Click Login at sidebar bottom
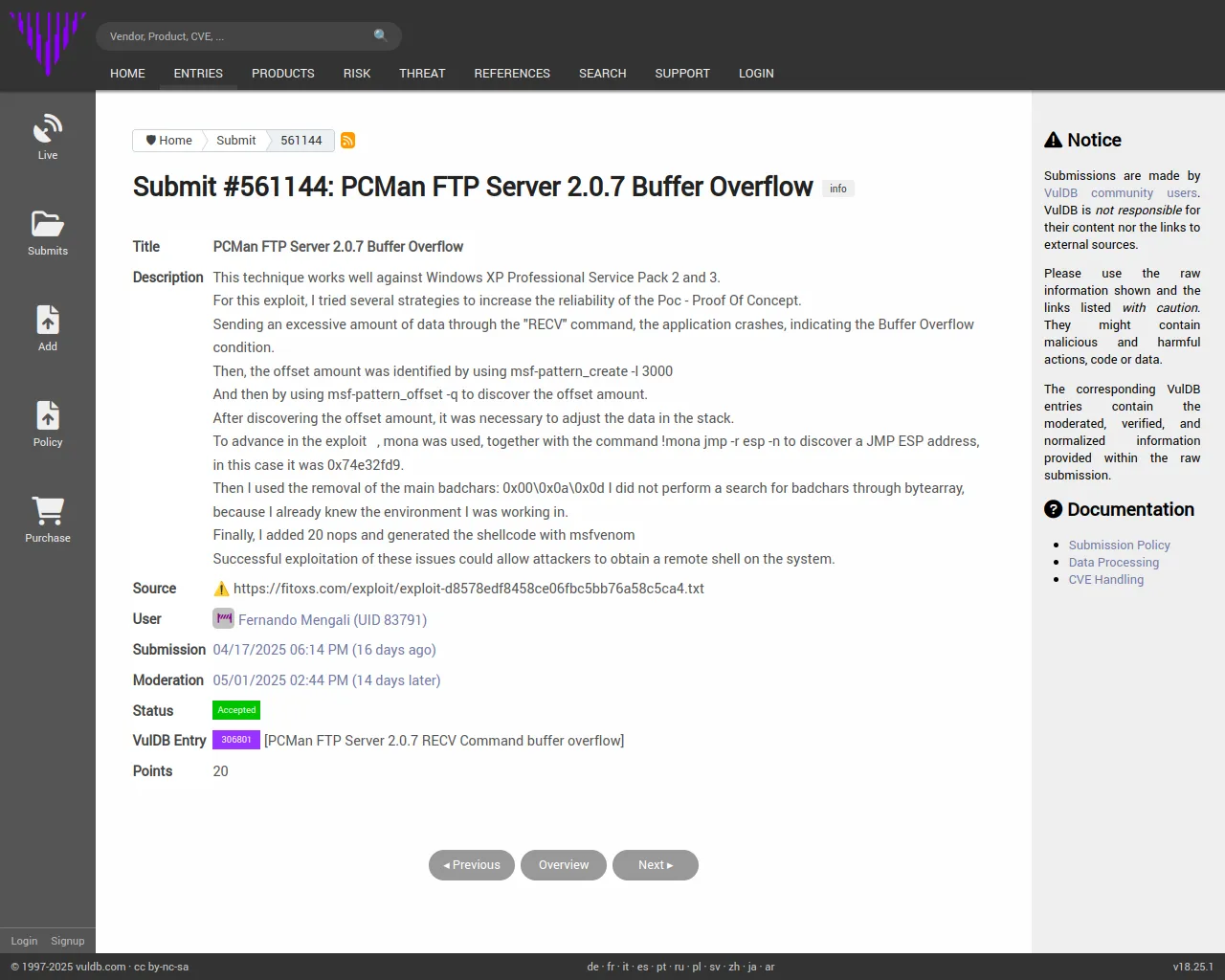 click(24, 941)
